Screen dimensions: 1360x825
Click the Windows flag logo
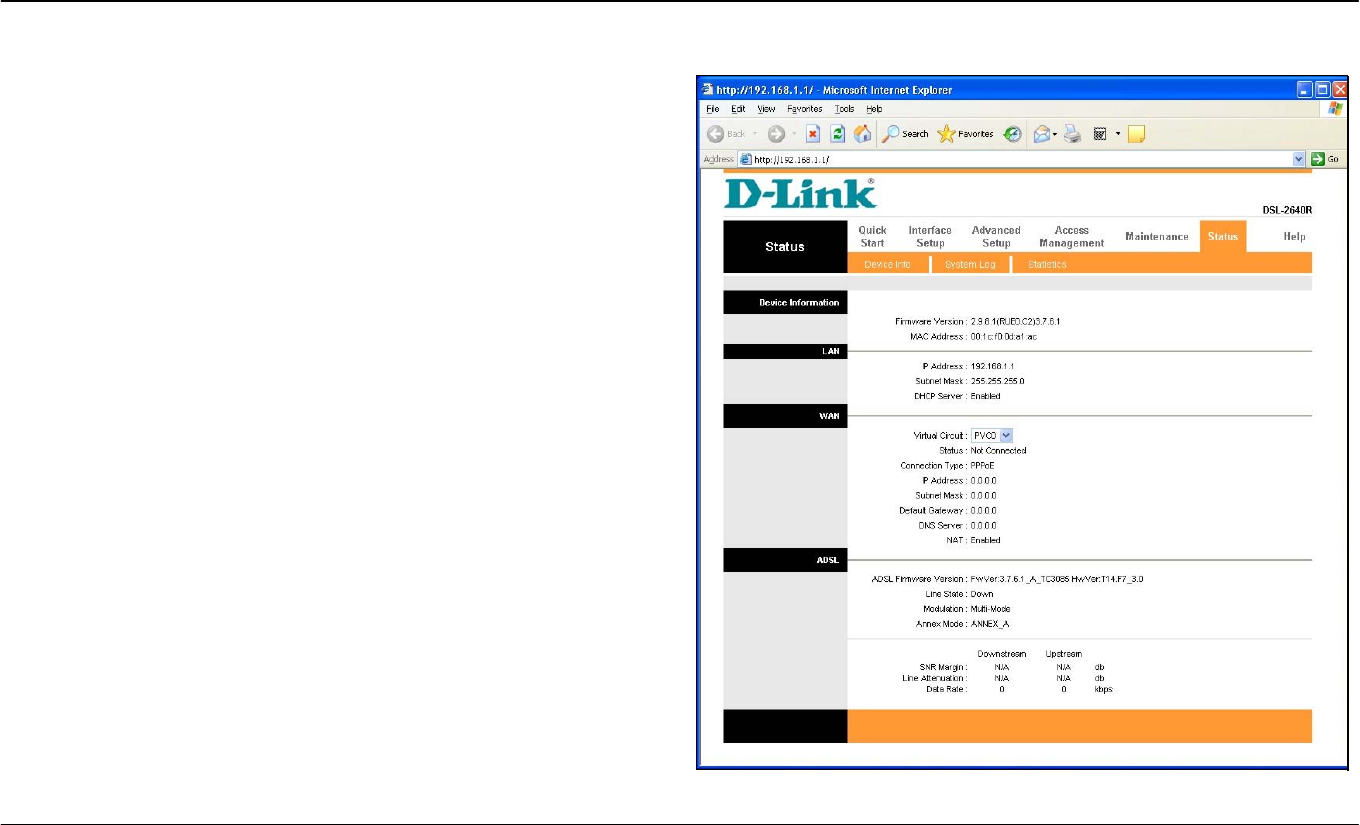[1335, 109]
